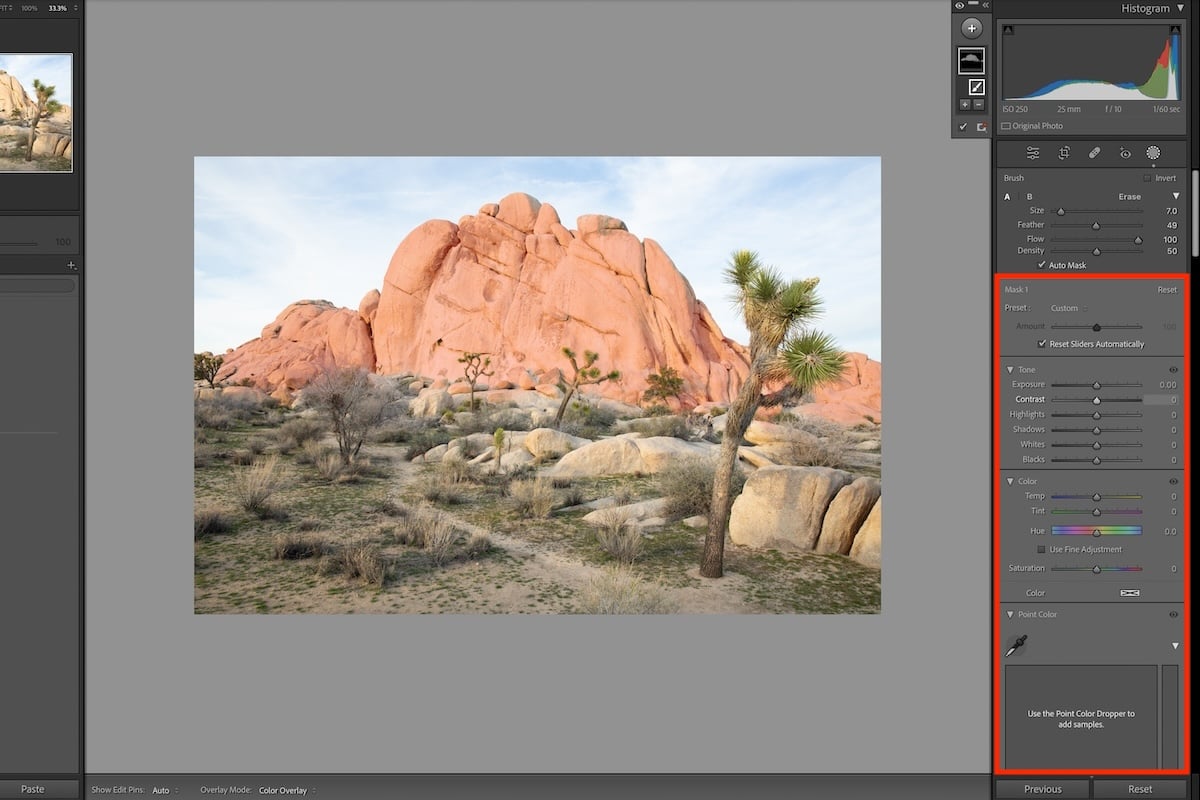
Task: Click the Create New Mask plus button
Action: tap(971, 27)
